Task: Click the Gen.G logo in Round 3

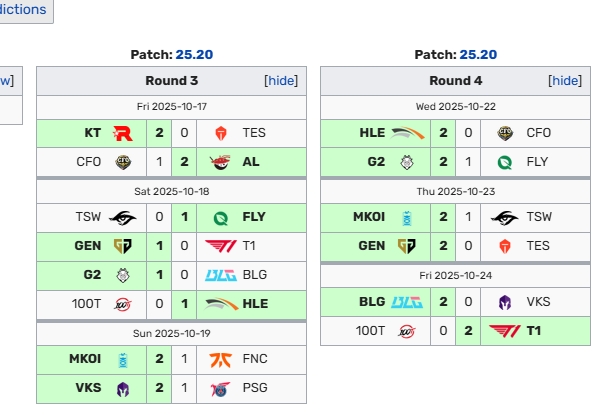Action: click(x=122, y=246)
